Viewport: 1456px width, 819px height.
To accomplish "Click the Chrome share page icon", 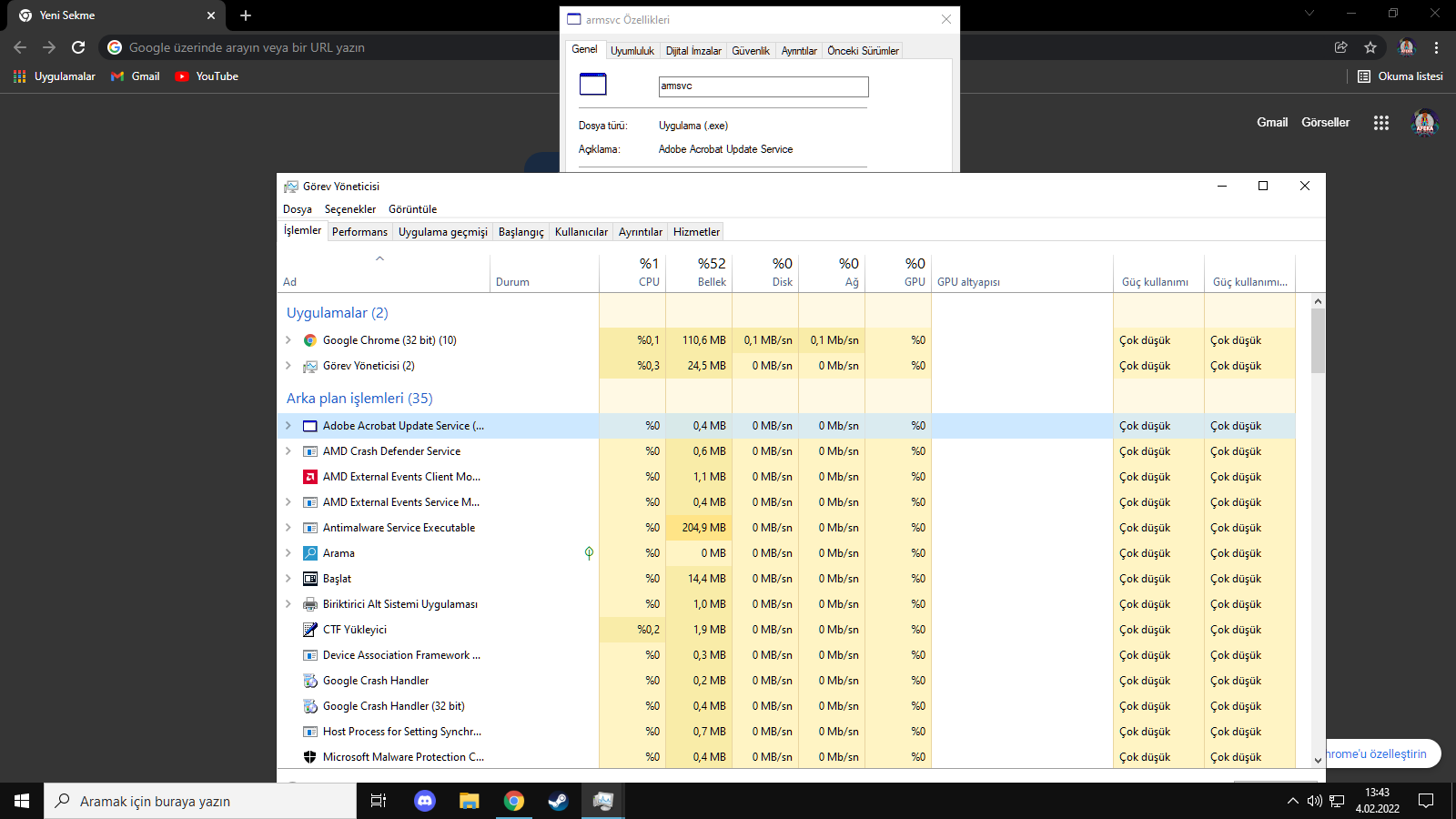I will [x=1340, y=47].
